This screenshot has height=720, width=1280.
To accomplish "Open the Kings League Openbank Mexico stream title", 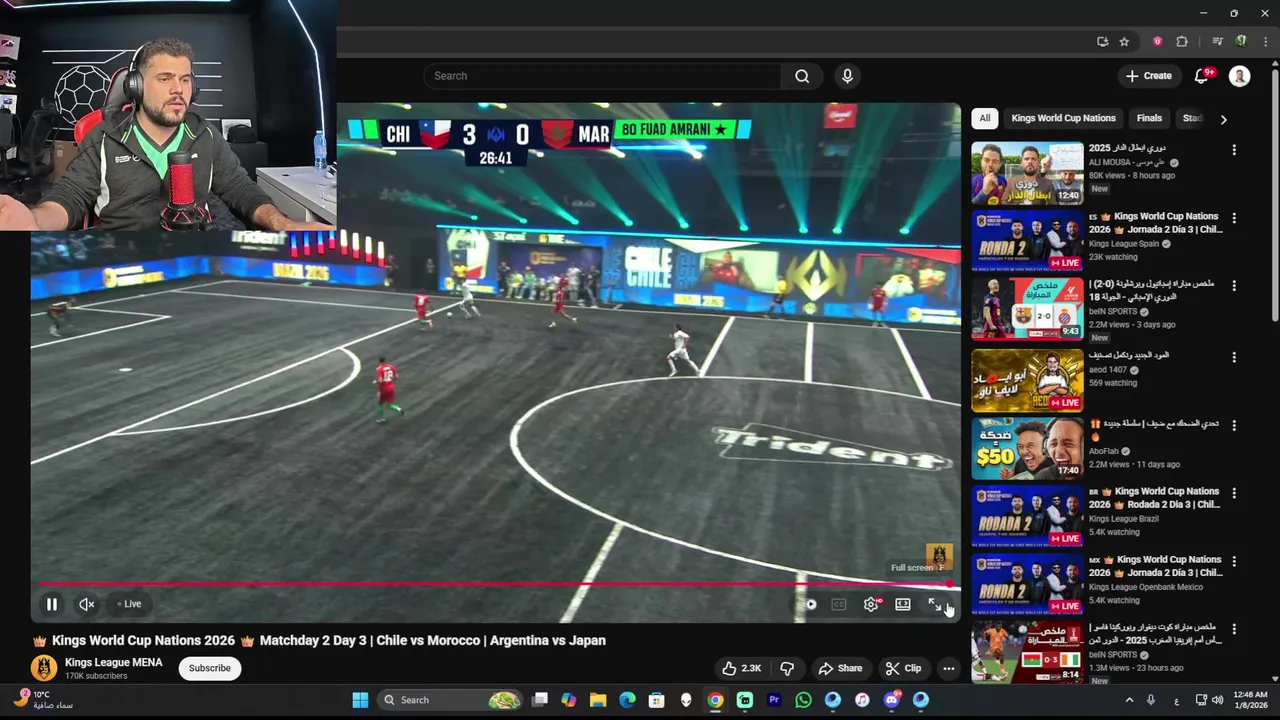I will [x=1156, y=566].
